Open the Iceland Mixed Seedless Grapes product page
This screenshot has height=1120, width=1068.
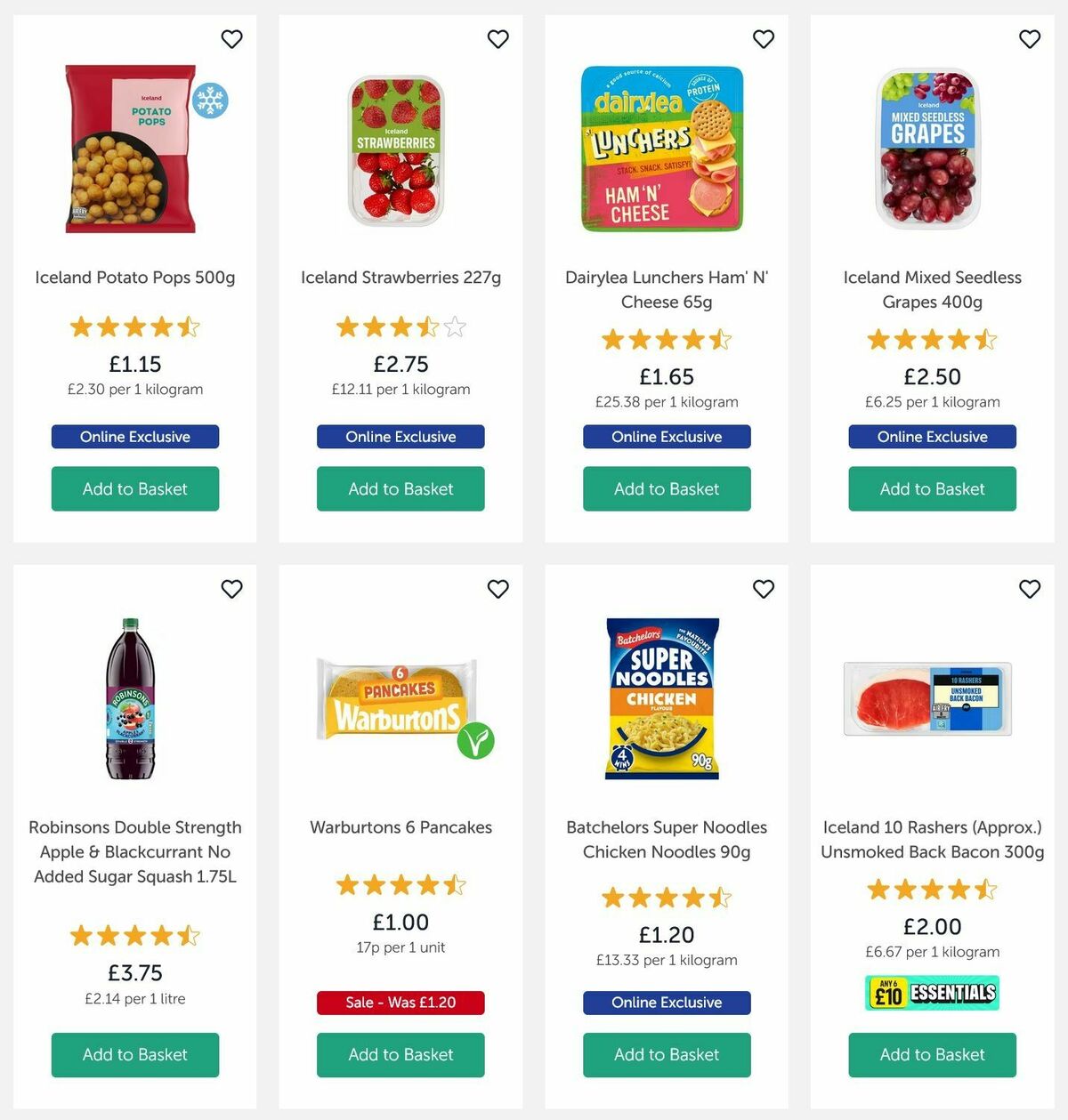[931, 290]
